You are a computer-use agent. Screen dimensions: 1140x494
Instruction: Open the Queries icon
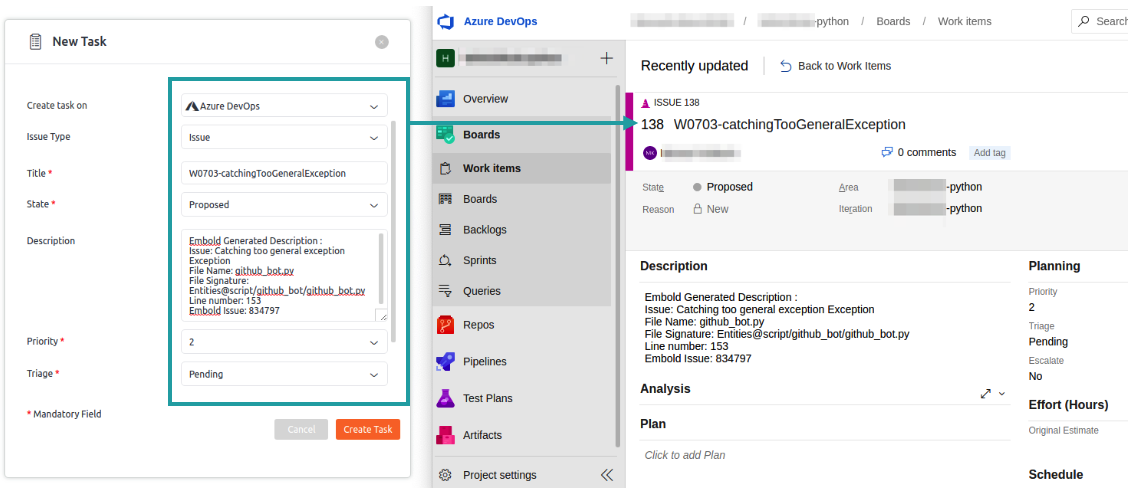click(x=446, y=291)
